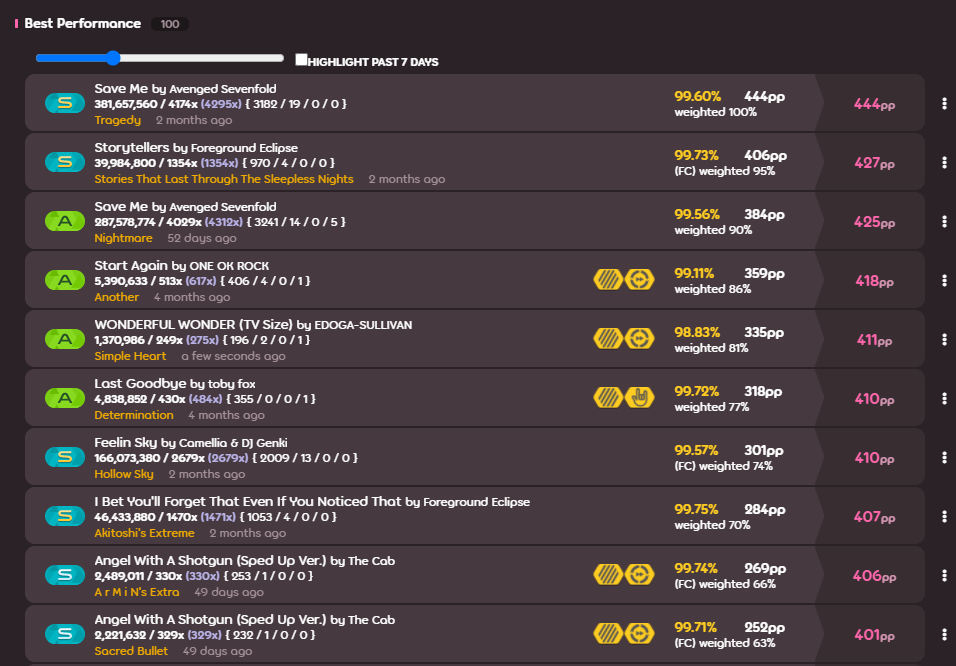Click Double Time icon on A r M i N's Extra score
Viewport: 956px width, 666px height.
640,575
